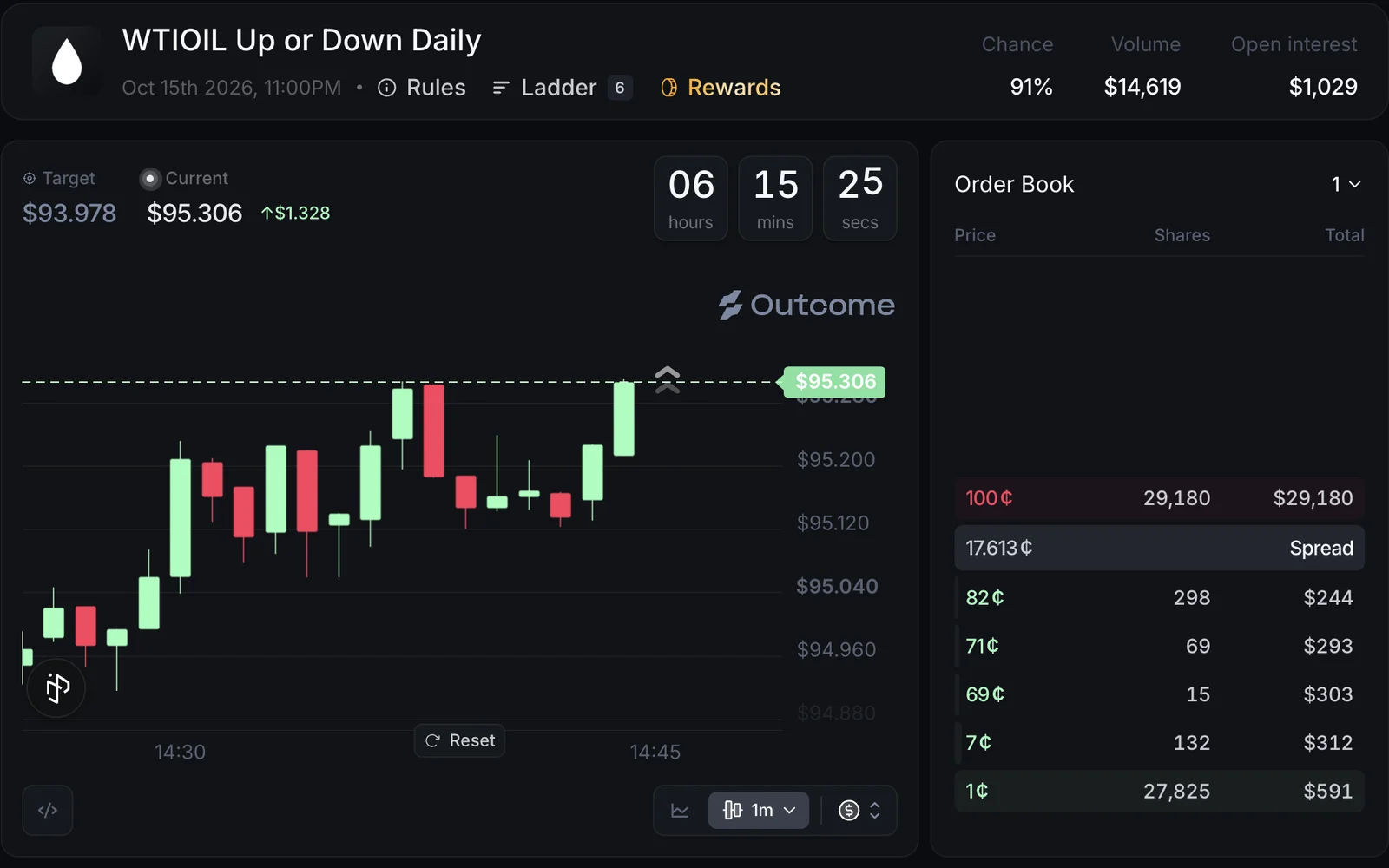Toggle the dollar currency stepper
1389x868 pixels.
[x=859, y=811]
